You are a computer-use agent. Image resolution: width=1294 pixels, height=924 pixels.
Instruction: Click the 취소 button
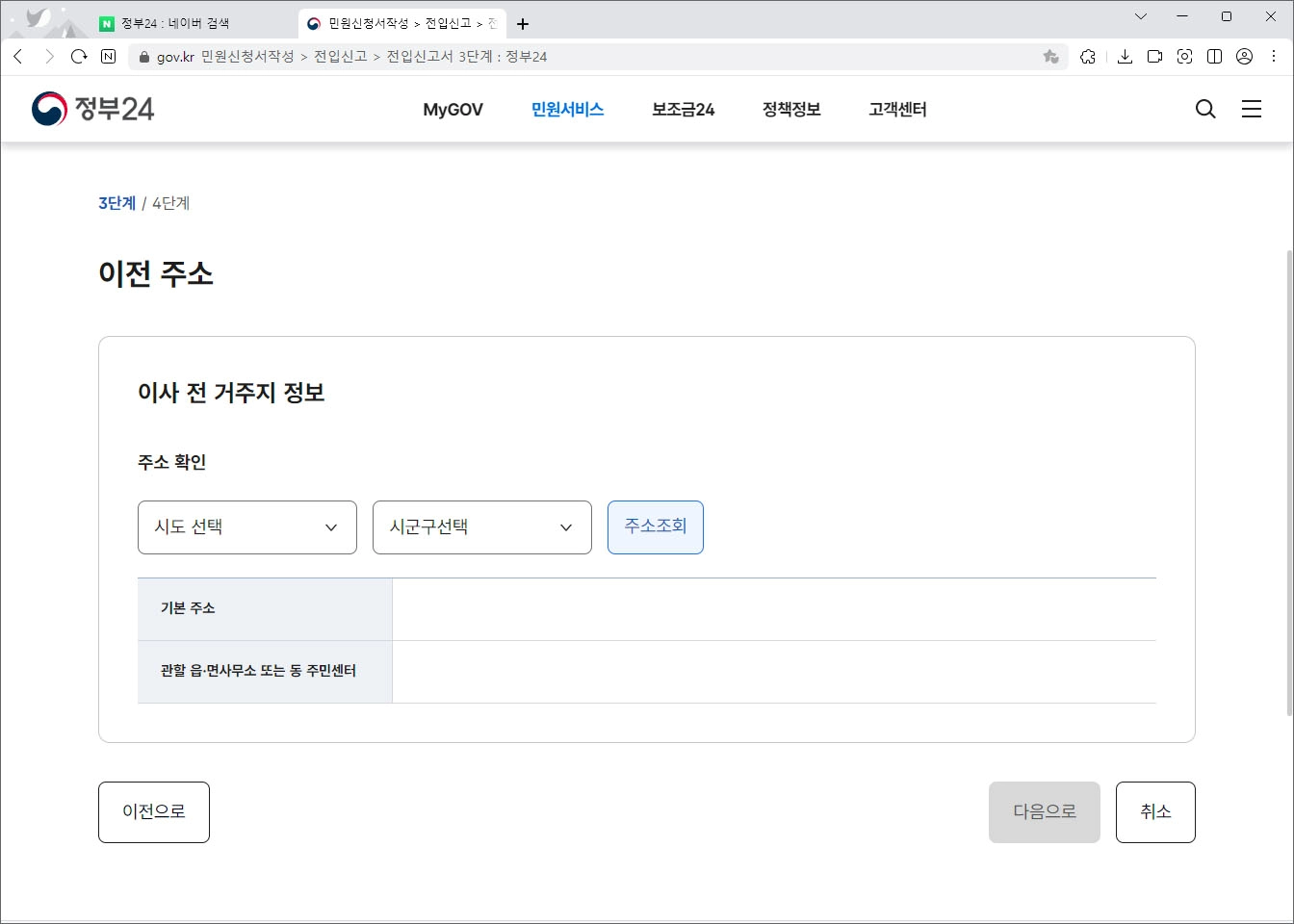pyautogui.click(x=1155, y=811)
